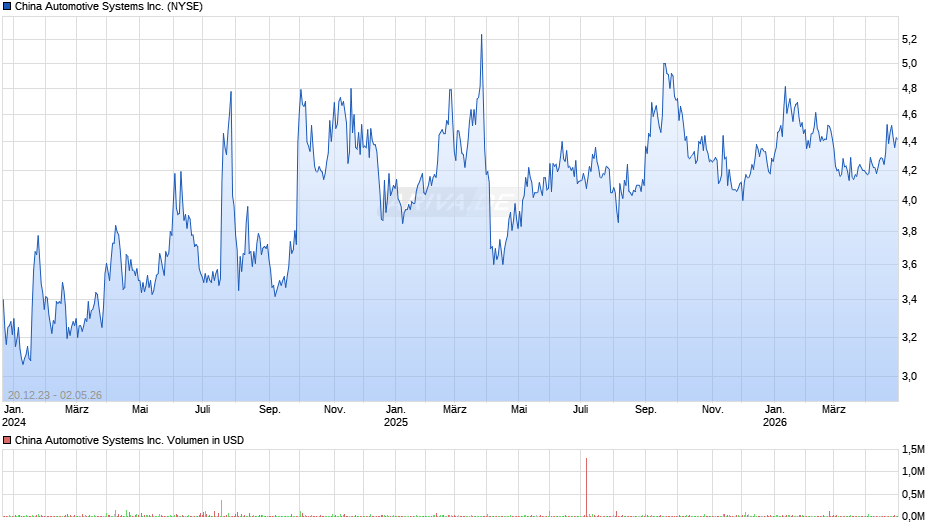Click the price axis label 4,0
Viewport: 940px width, 526px height.
909,200
